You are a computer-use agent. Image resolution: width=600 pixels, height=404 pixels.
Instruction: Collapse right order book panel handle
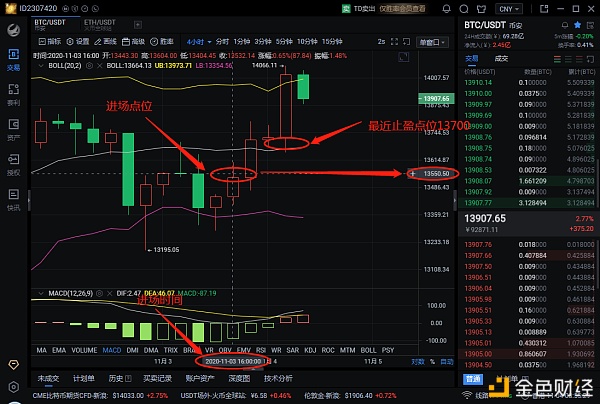coord(455,200)
